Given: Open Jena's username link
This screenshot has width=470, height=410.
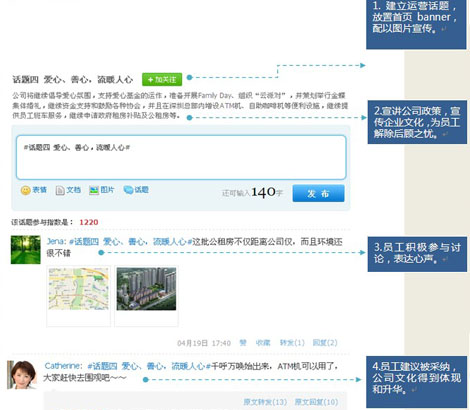Looking at the screenshot, I should click(56, 242).
